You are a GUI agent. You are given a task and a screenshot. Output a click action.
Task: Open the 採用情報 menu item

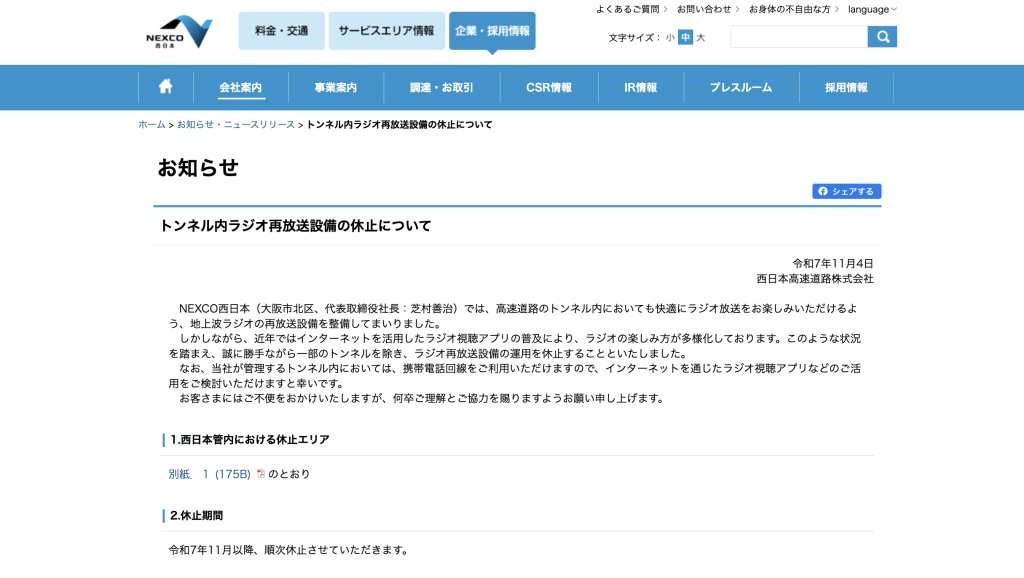(846, 88)
